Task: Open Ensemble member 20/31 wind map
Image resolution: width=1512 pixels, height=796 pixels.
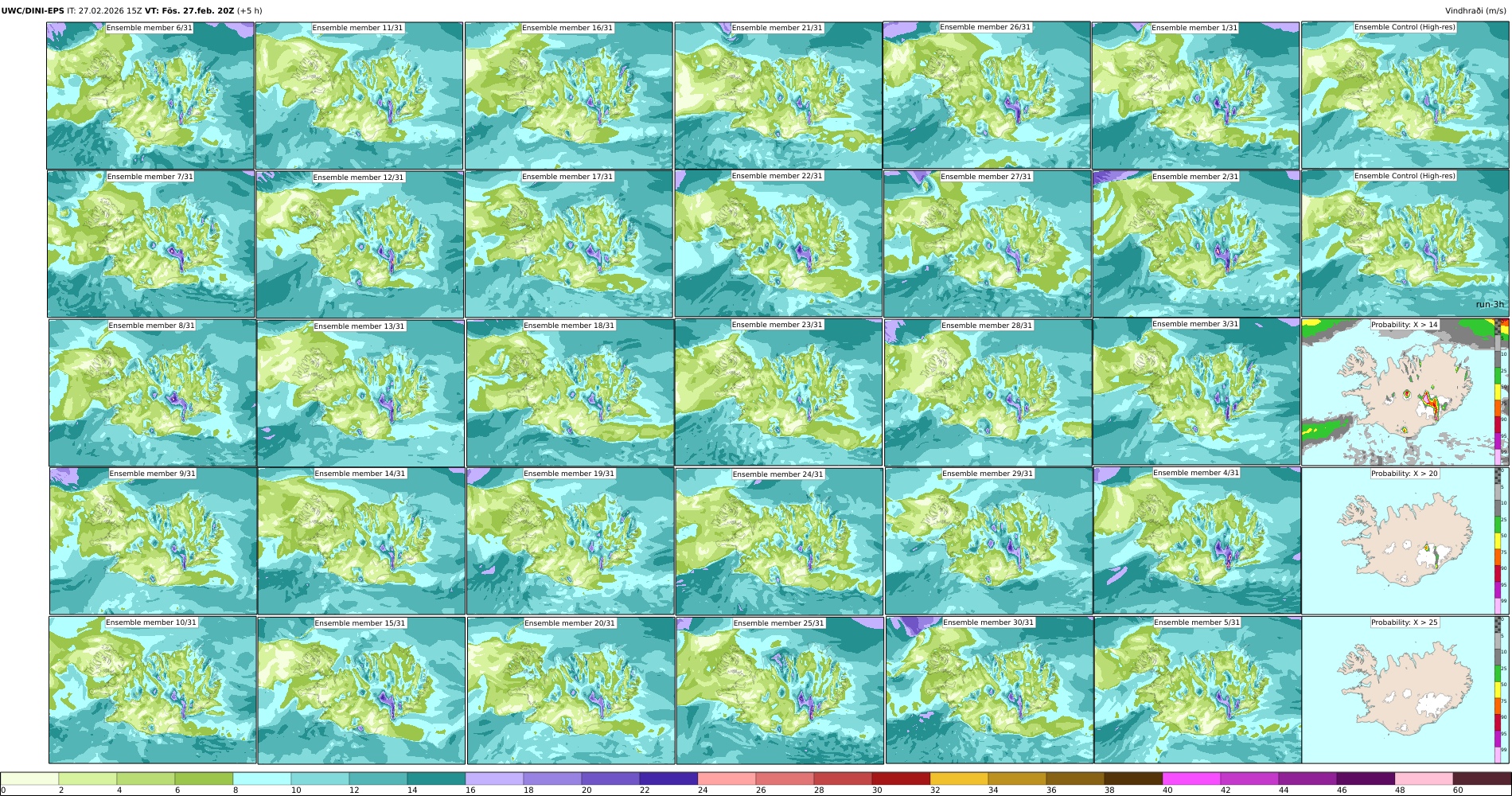Action: (x=571, y=690)
